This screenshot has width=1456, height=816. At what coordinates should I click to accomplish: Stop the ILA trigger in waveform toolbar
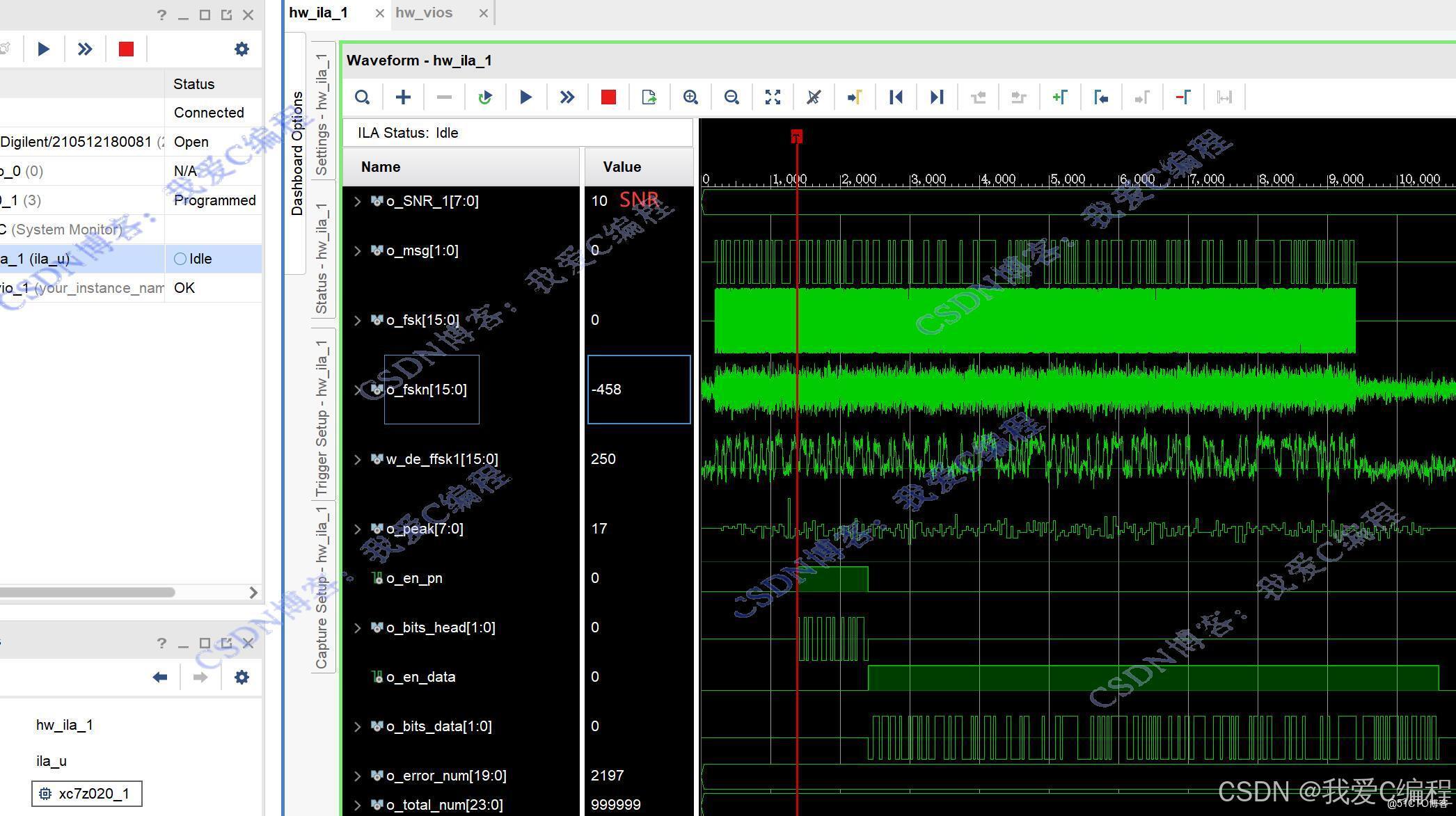[608, 97]
